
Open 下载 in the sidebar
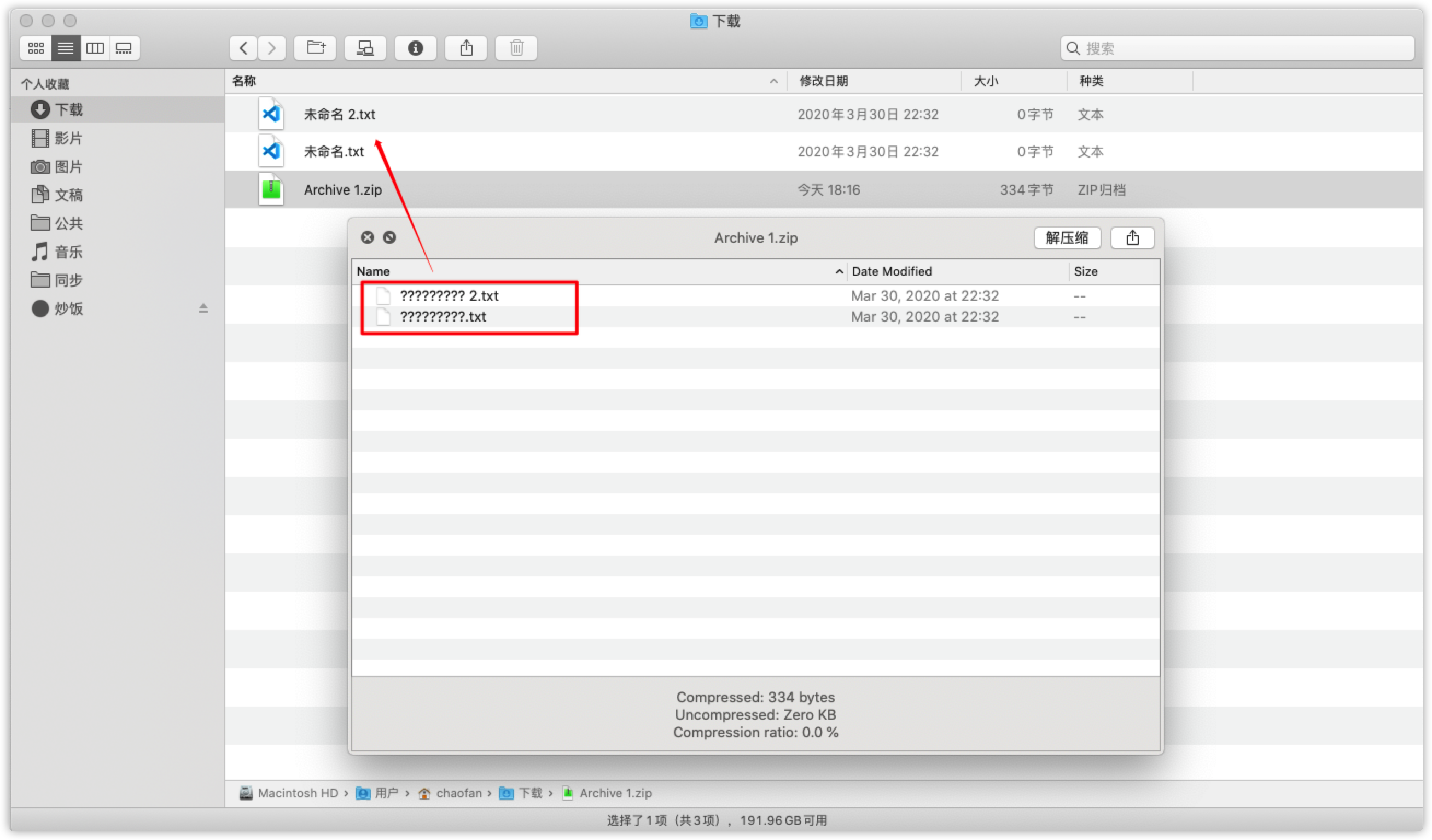point(118,109)
